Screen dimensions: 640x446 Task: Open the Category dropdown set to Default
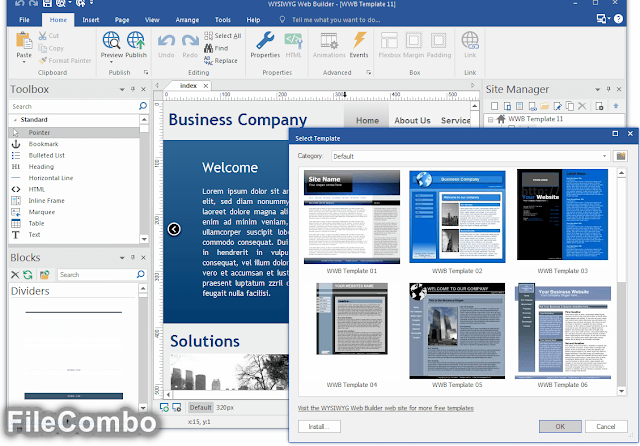[471, 156]
